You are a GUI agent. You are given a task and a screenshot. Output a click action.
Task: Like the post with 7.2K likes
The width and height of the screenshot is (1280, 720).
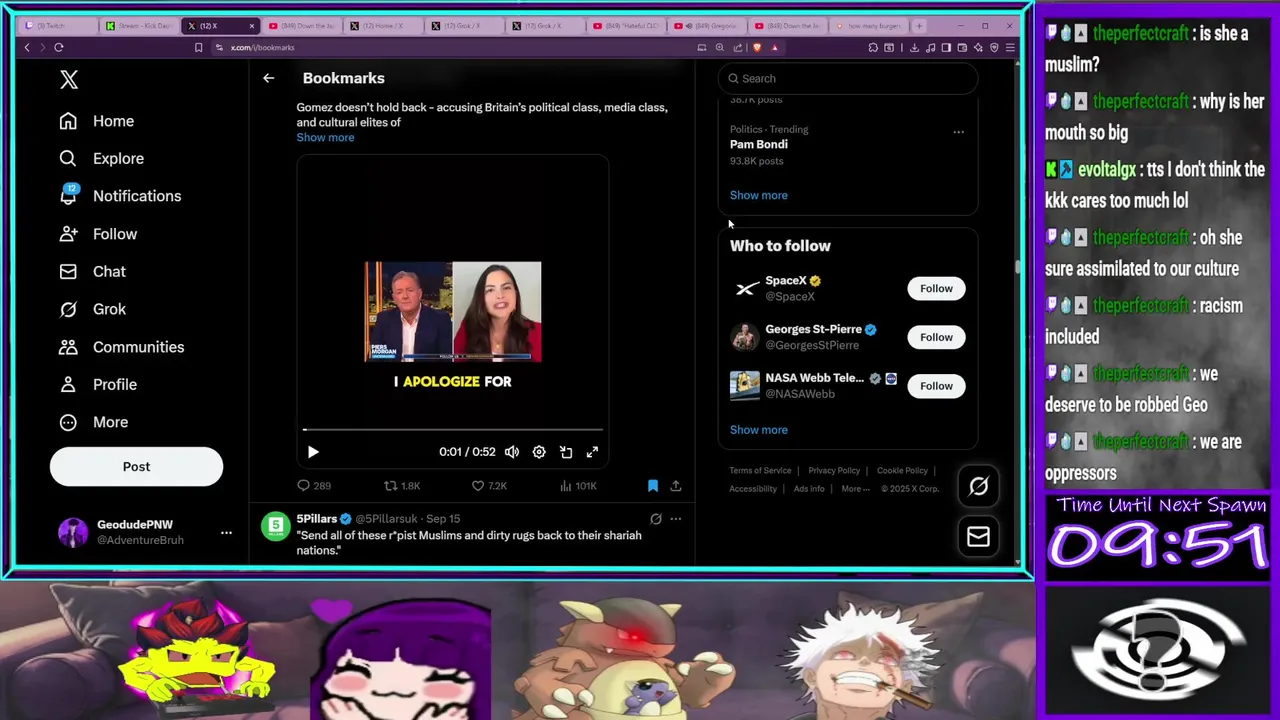point(489,486)
